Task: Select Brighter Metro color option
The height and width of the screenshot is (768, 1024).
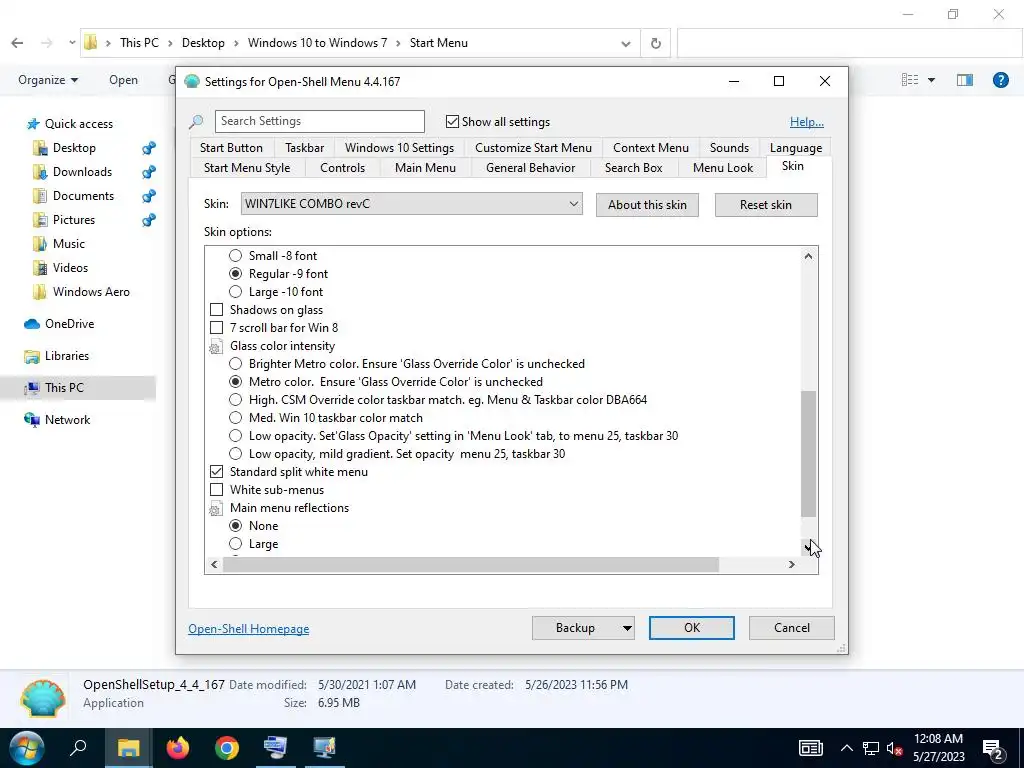Action: click(x=235, y=364)
